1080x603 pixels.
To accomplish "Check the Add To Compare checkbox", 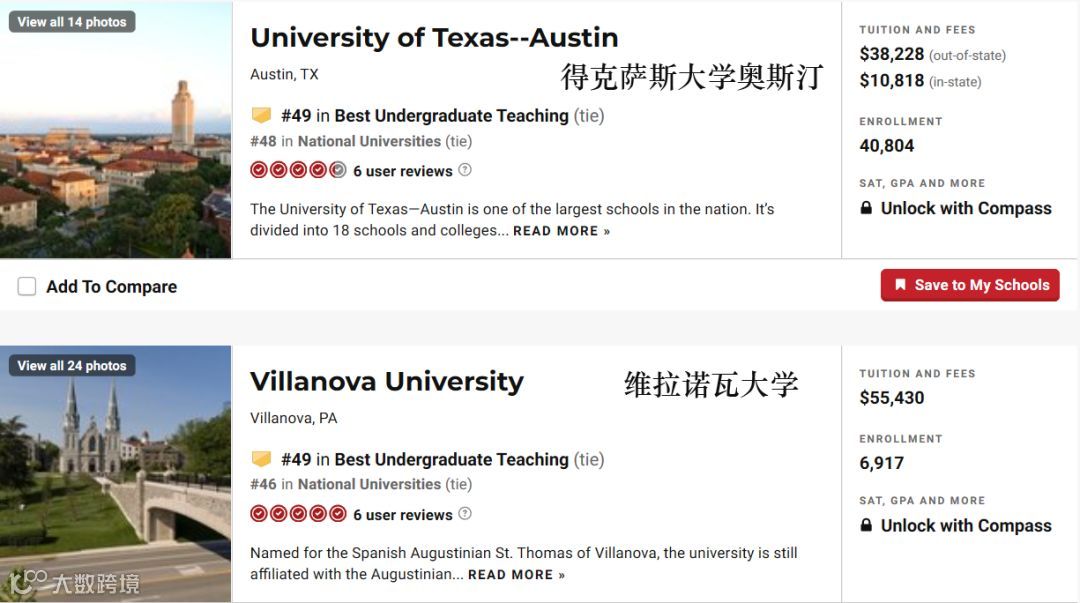I will pyautogui.click(x=27, y=286).
